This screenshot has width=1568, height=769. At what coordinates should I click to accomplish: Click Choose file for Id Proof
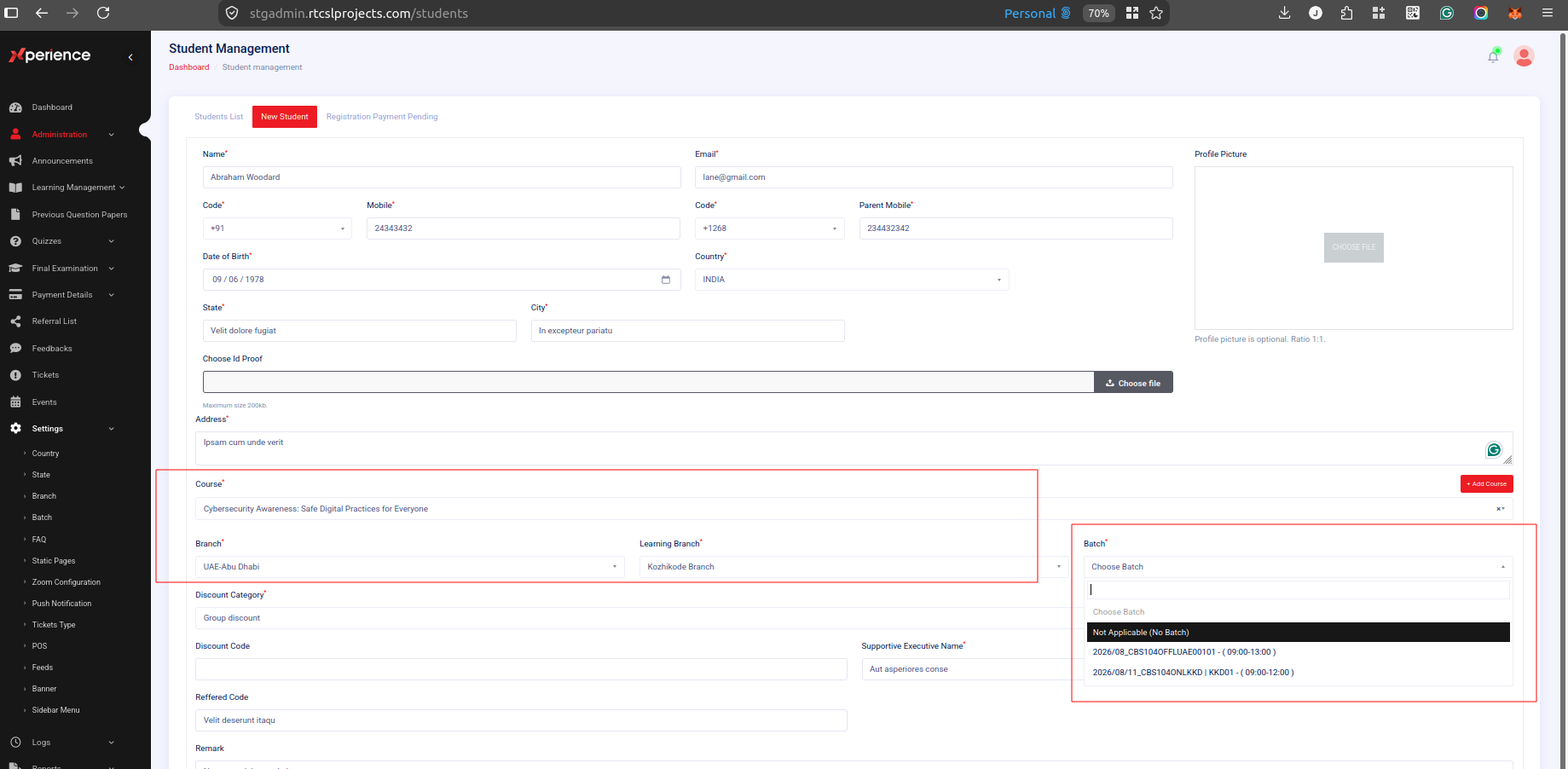click(1133, 384)
